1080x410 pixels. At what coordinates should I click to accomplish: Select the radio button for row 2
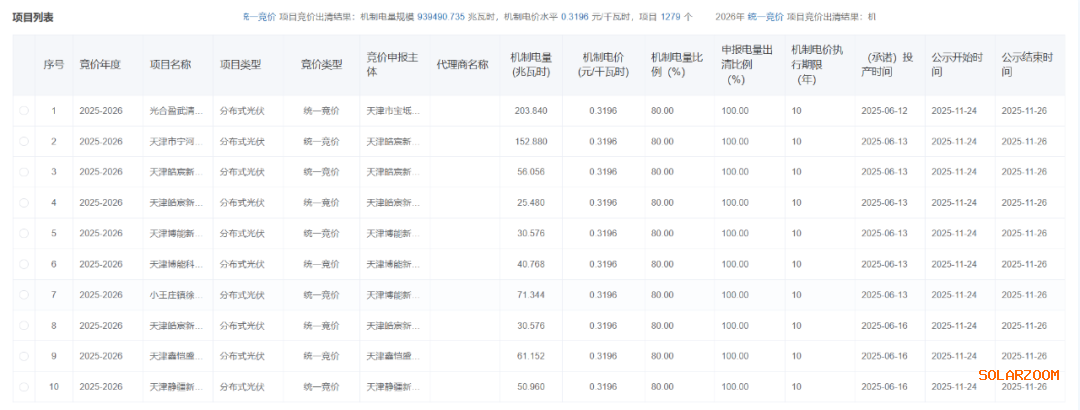[x=24, y=142]
